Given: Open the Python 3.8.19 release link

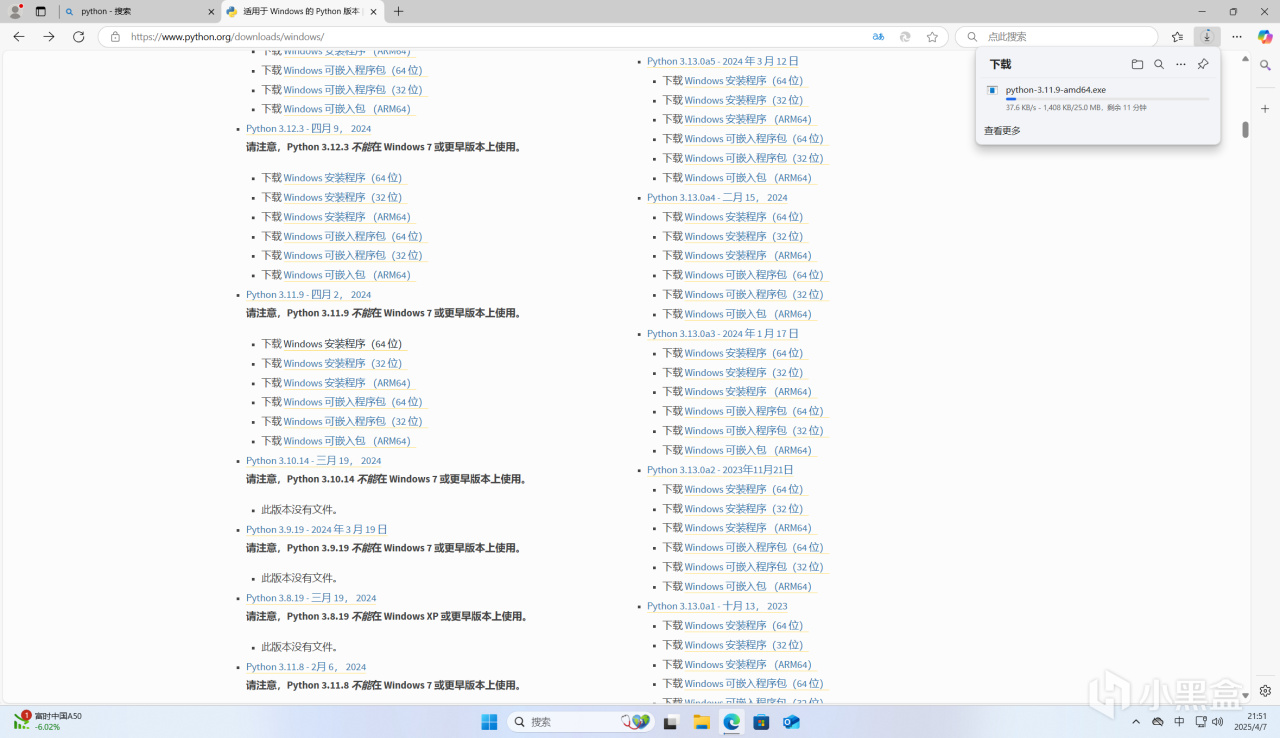Looking at the screenshot, I should coord(311,598).
